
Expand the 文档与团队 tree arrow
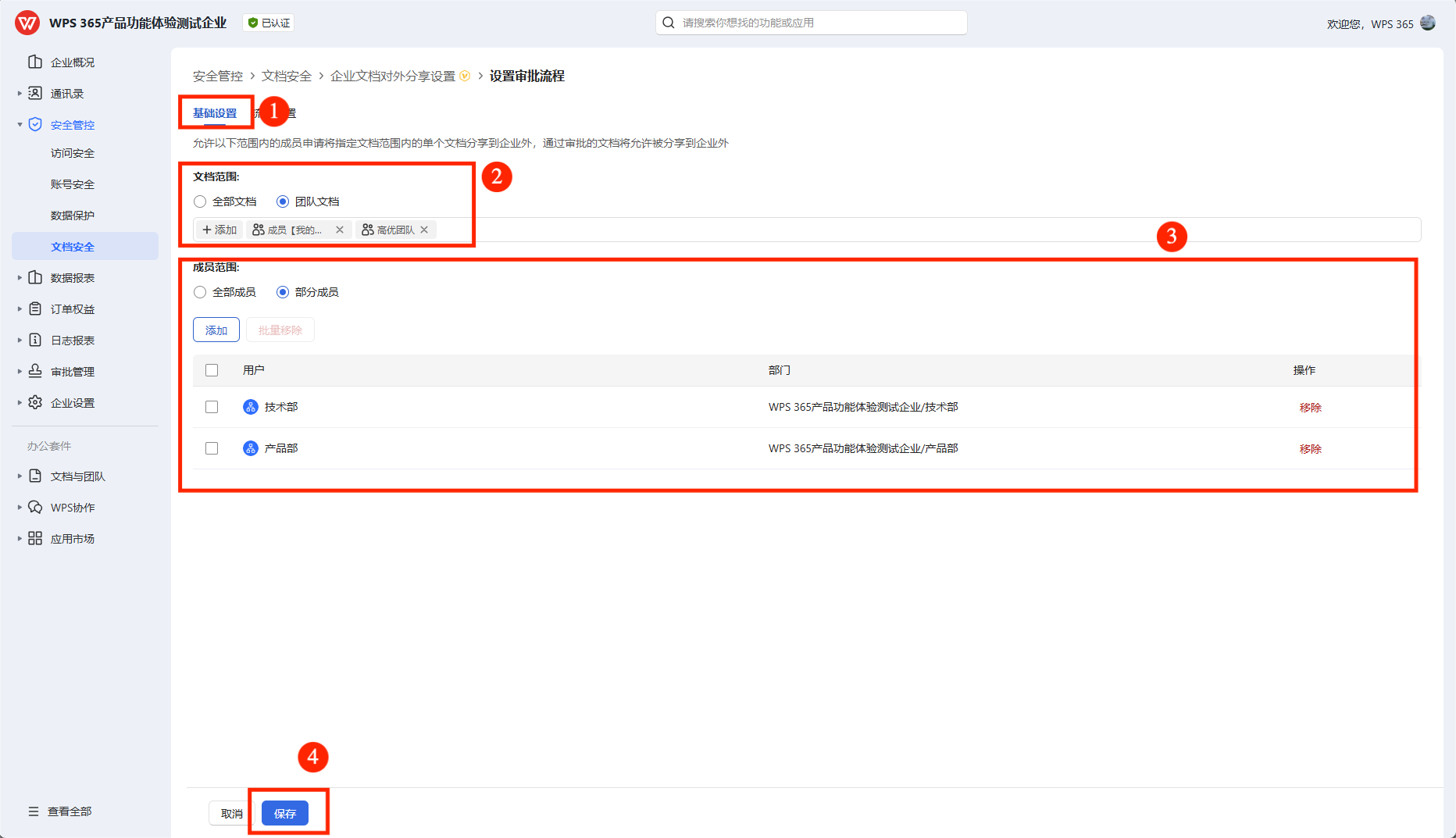coord(20,476)
